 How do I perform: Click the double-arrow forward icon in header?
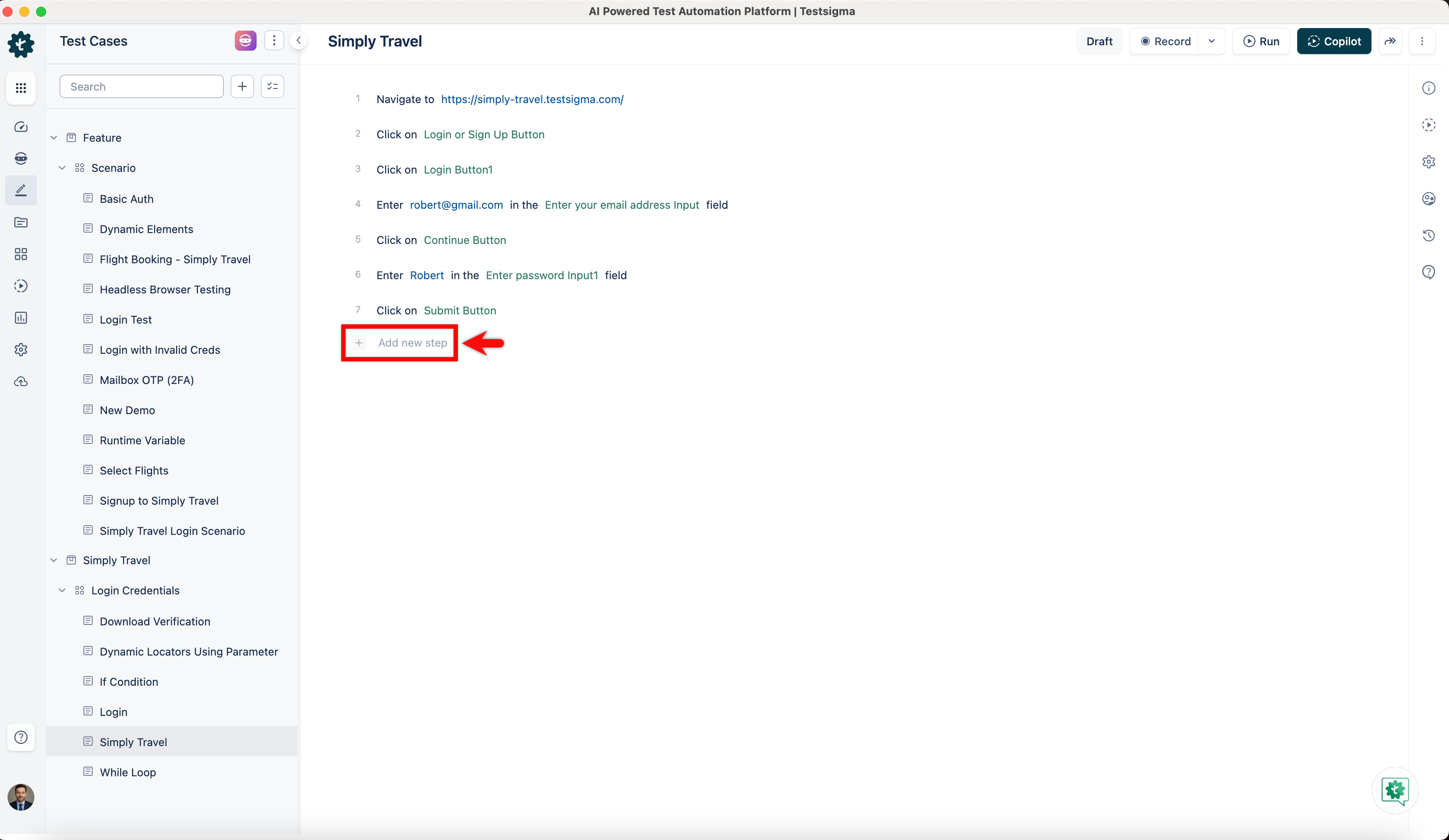coord(1390,41)
